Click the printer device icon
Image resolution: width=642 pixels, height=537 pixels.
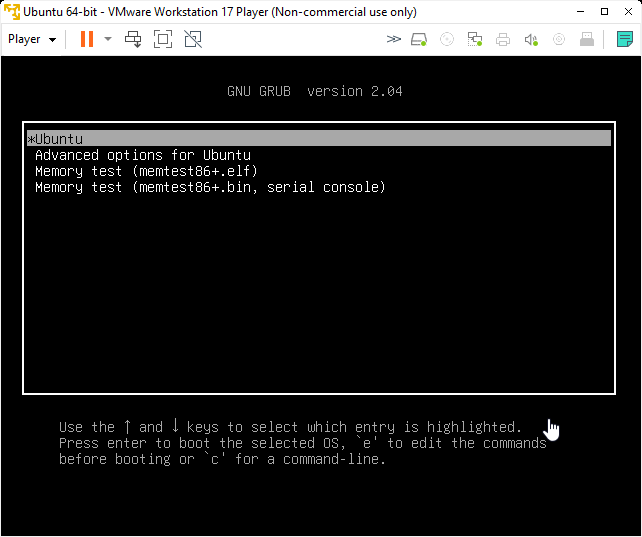pyautogui.click(x=503, y=39)
